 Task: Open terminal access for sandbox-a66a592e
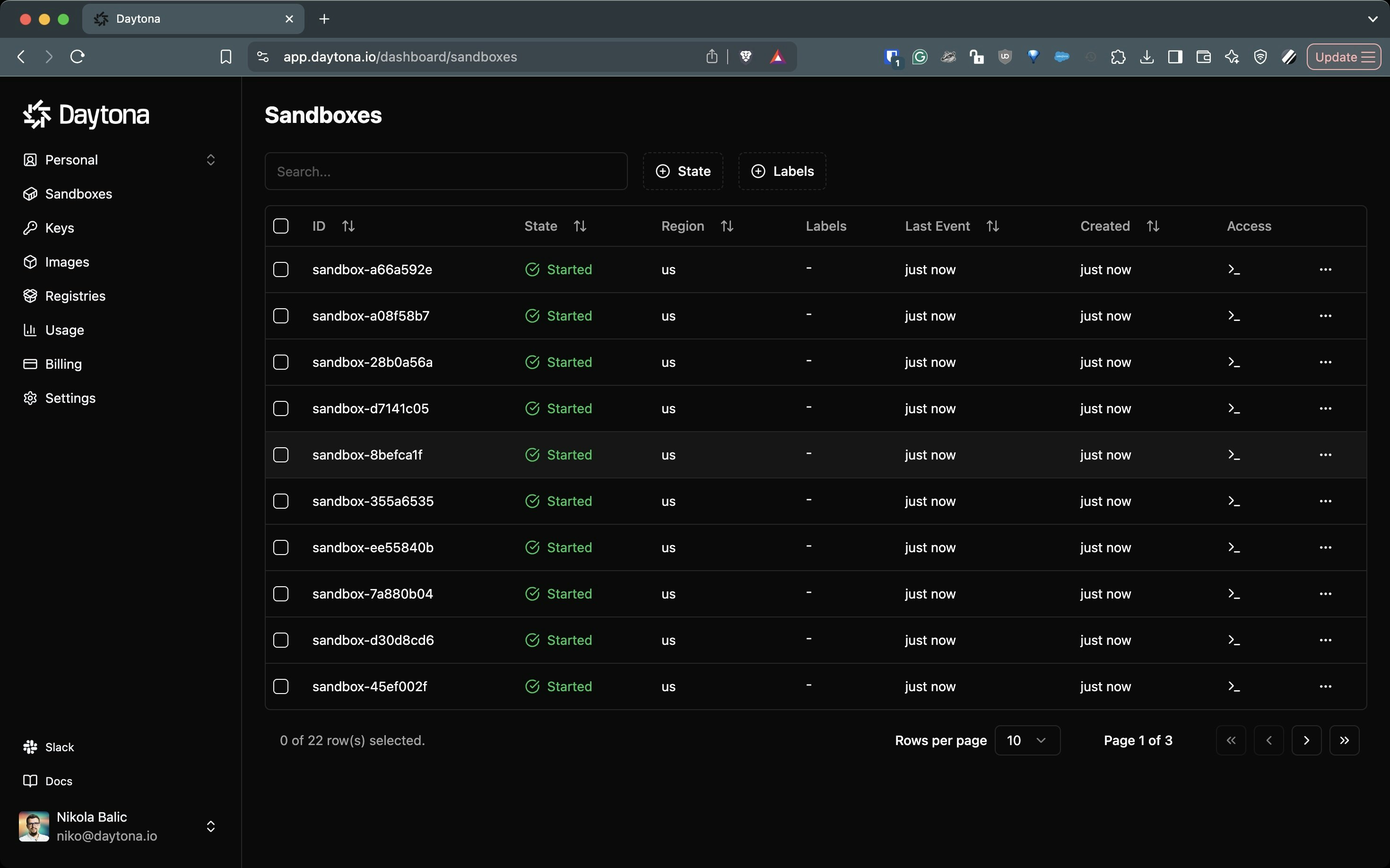(1234, 270)
